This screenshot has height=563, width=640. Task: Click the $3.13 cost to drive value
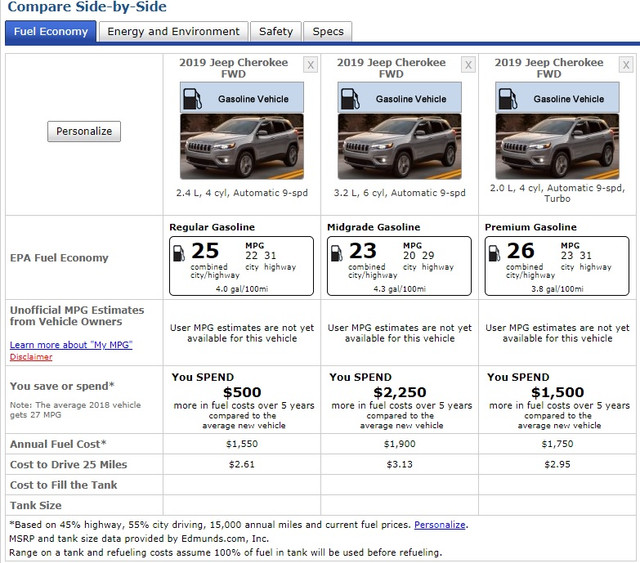click(x=400, y=464)
